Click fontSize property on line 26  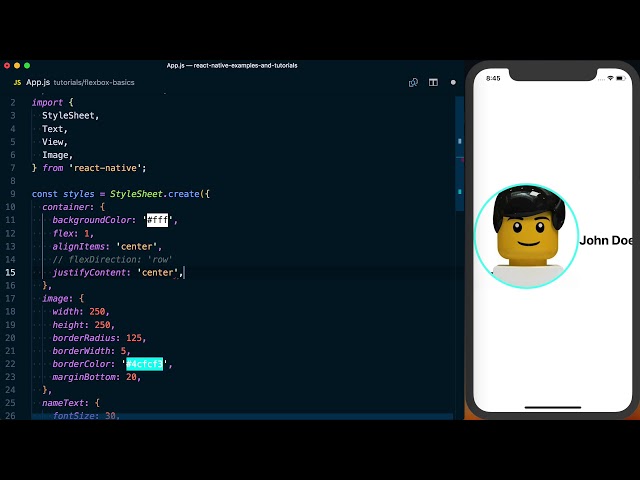pos(73,416)
